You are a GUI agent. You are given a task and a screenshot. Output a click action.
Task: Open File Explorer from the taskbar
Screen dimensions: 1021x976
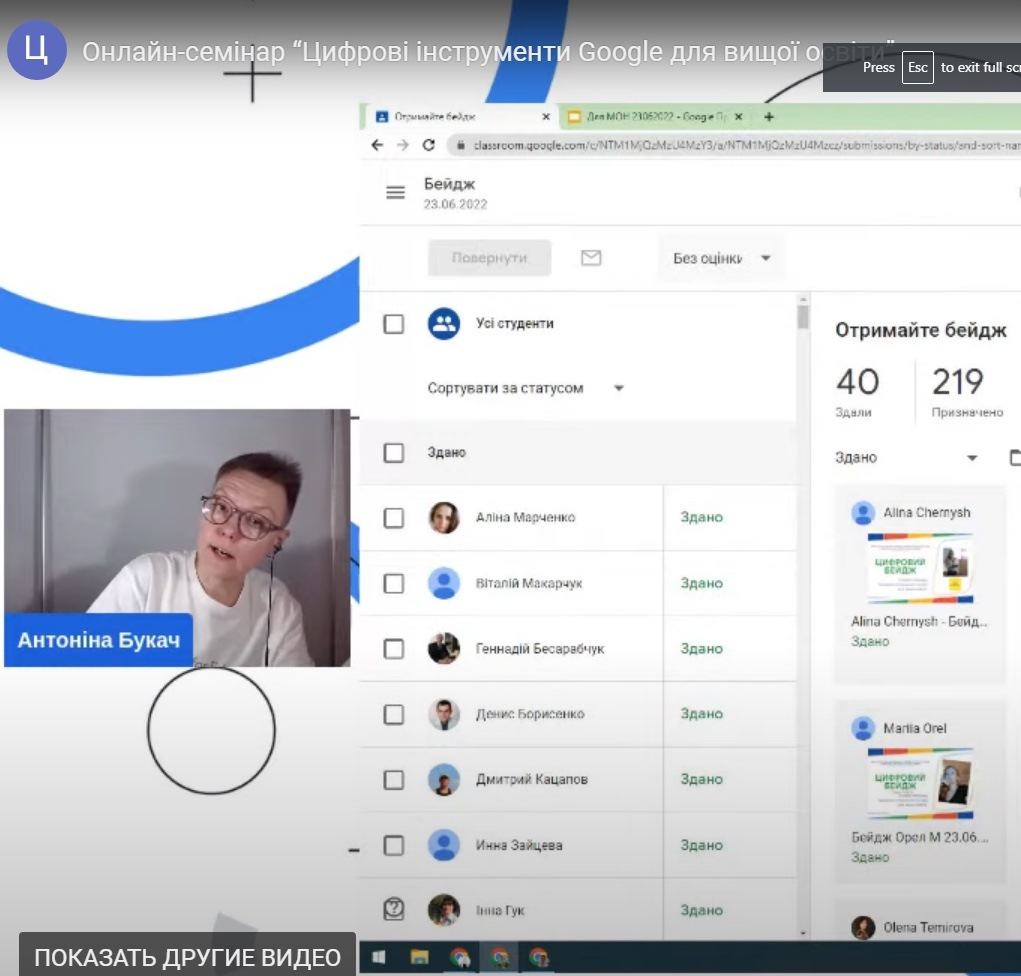tap(420, 957)
